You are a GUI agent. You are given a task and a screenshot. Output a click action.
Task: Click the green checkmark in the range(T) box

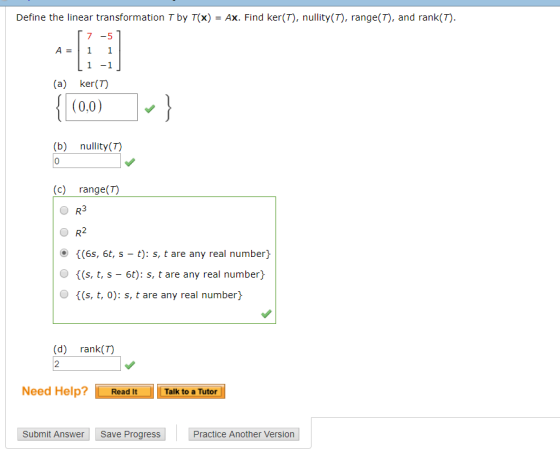point(266,314)
